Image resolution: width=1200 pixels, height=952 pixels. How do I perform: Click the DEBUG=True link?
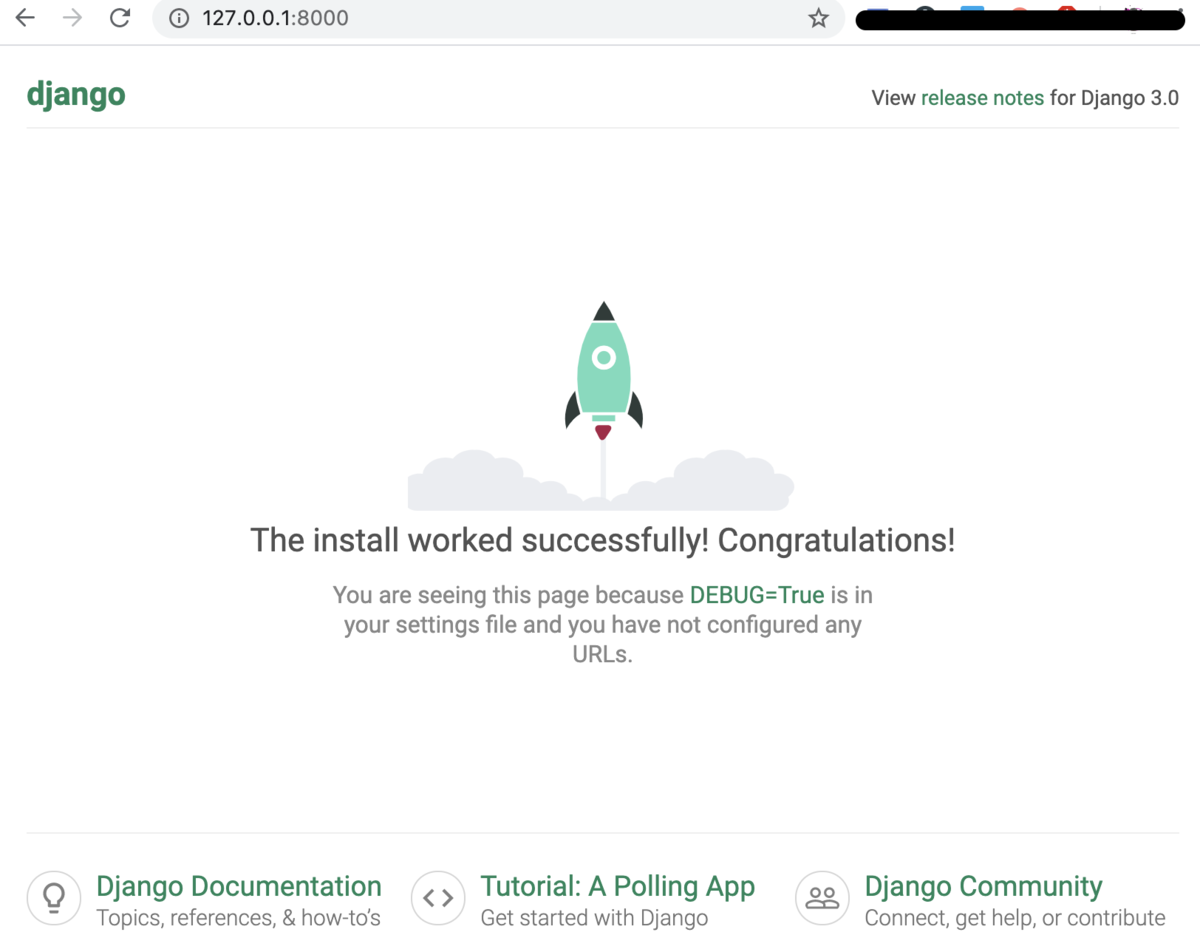coord(757,595)
